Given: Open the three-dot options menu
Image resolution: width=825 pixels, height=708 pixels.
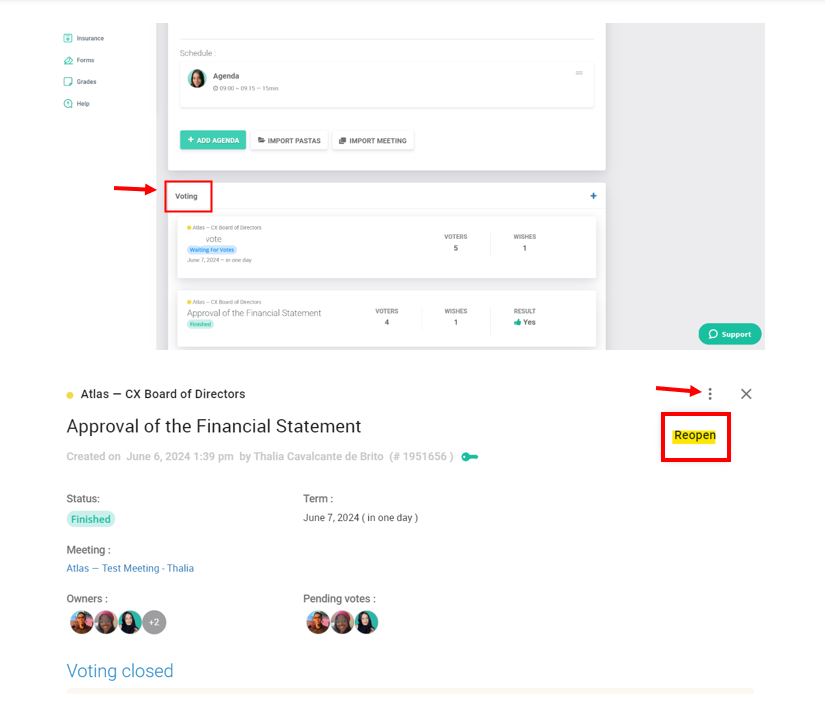Looking at the screenshot, I should [710, 394].
